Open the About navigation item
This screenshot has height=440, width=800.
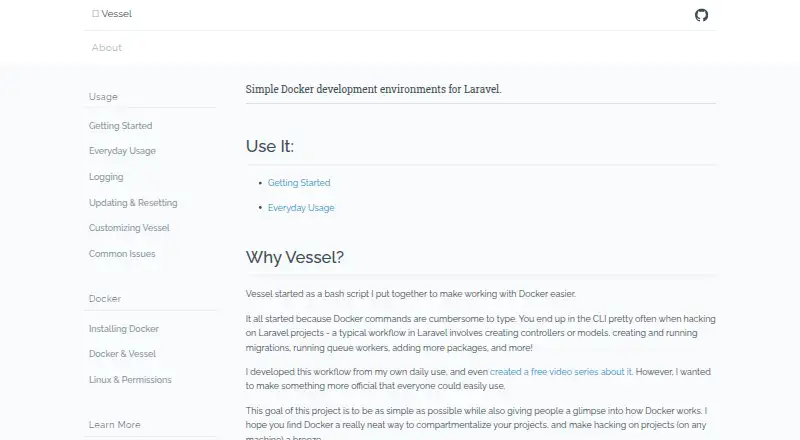pos(107,47)
